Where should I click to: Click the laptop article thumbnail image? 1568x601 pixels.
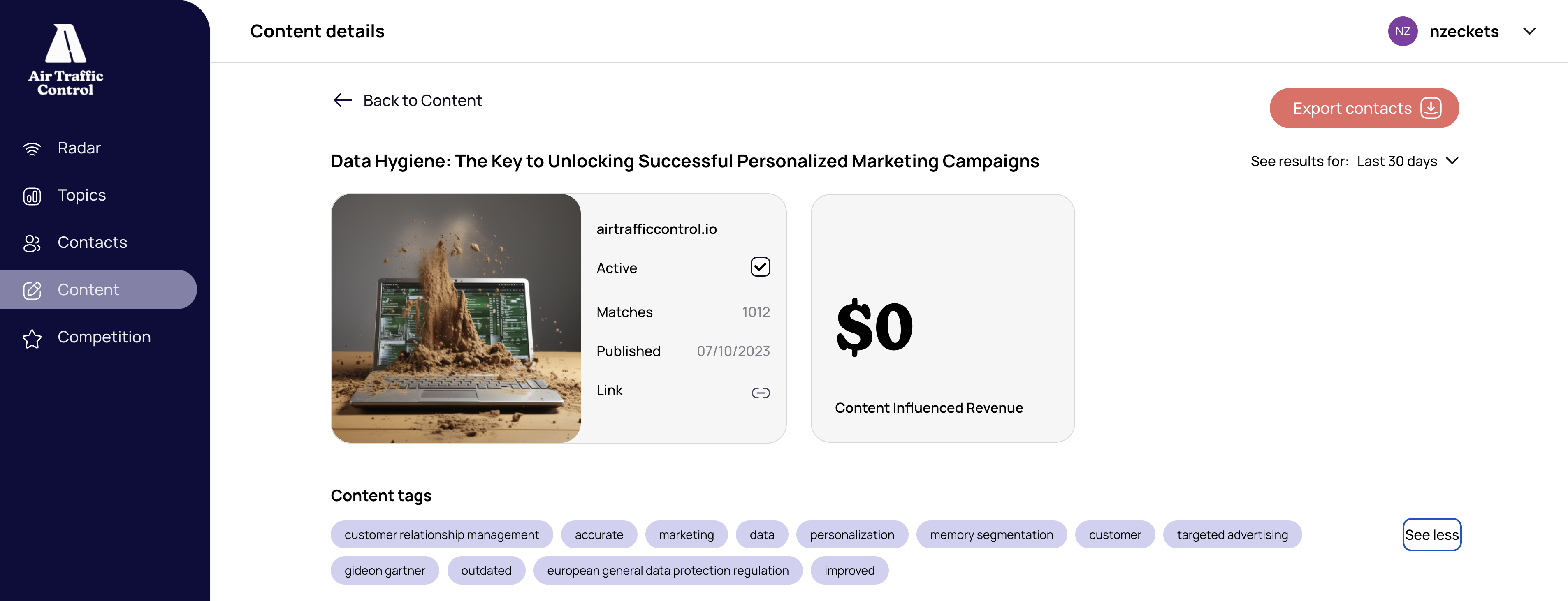pyautogui.click(x=456, y=318)
